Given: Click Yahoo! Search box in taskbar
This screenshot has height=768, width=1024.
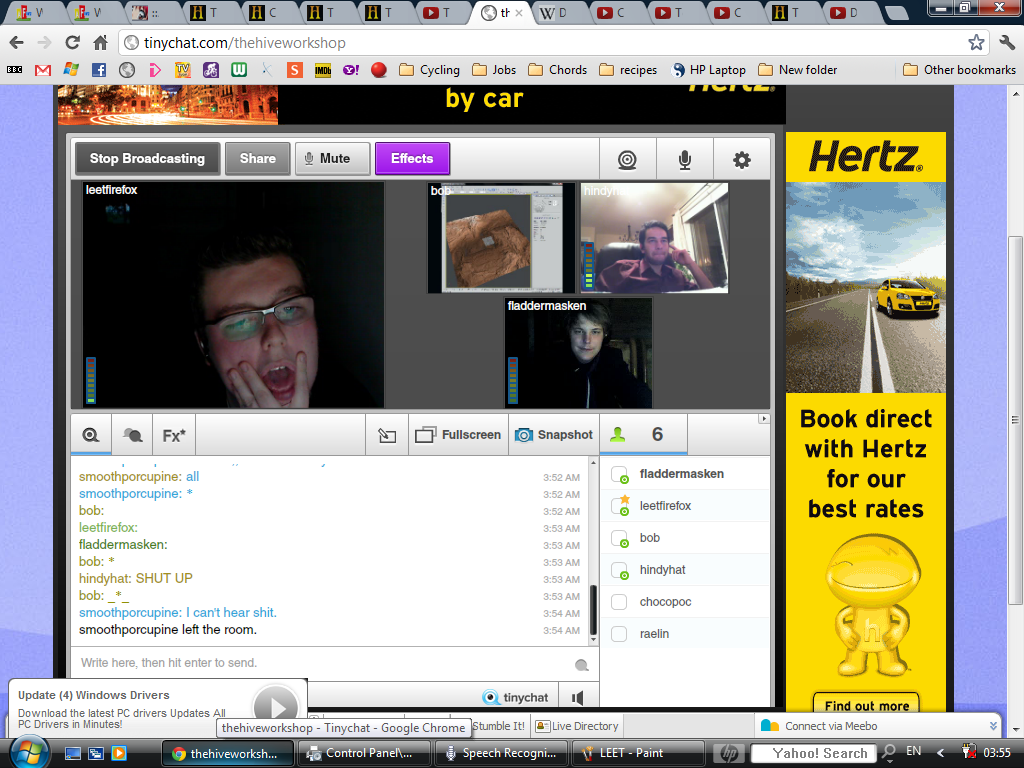Looking at the screenshot, I should pos(815,754).
